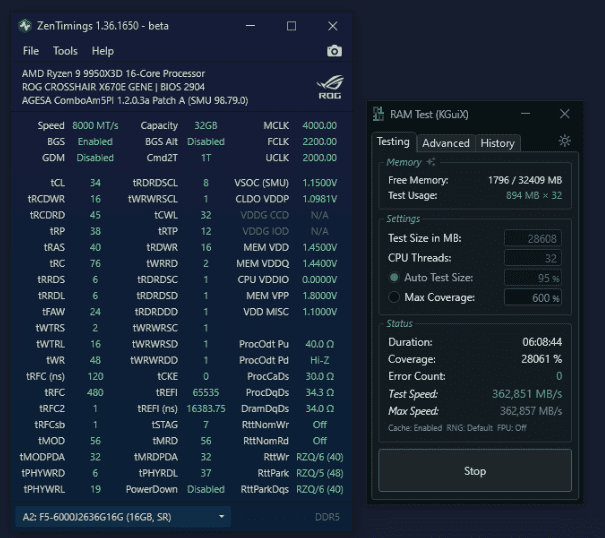This screenshot has height=538, width=605.
Task: Click the ROG logo in ZenTimings
Action: (x=330, y=87)
